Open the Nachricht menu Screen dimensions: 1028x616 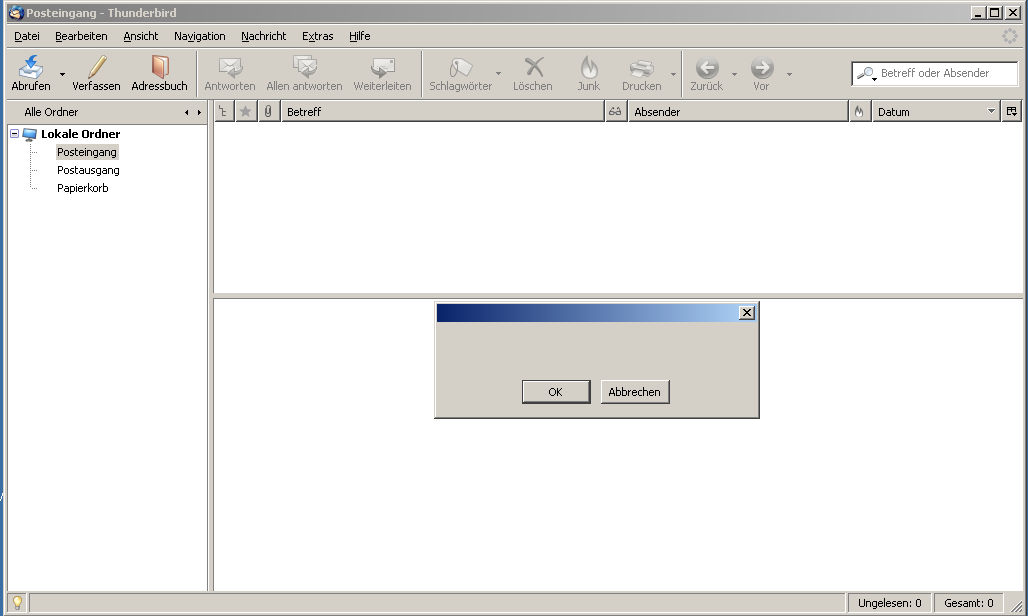point(264,36)
